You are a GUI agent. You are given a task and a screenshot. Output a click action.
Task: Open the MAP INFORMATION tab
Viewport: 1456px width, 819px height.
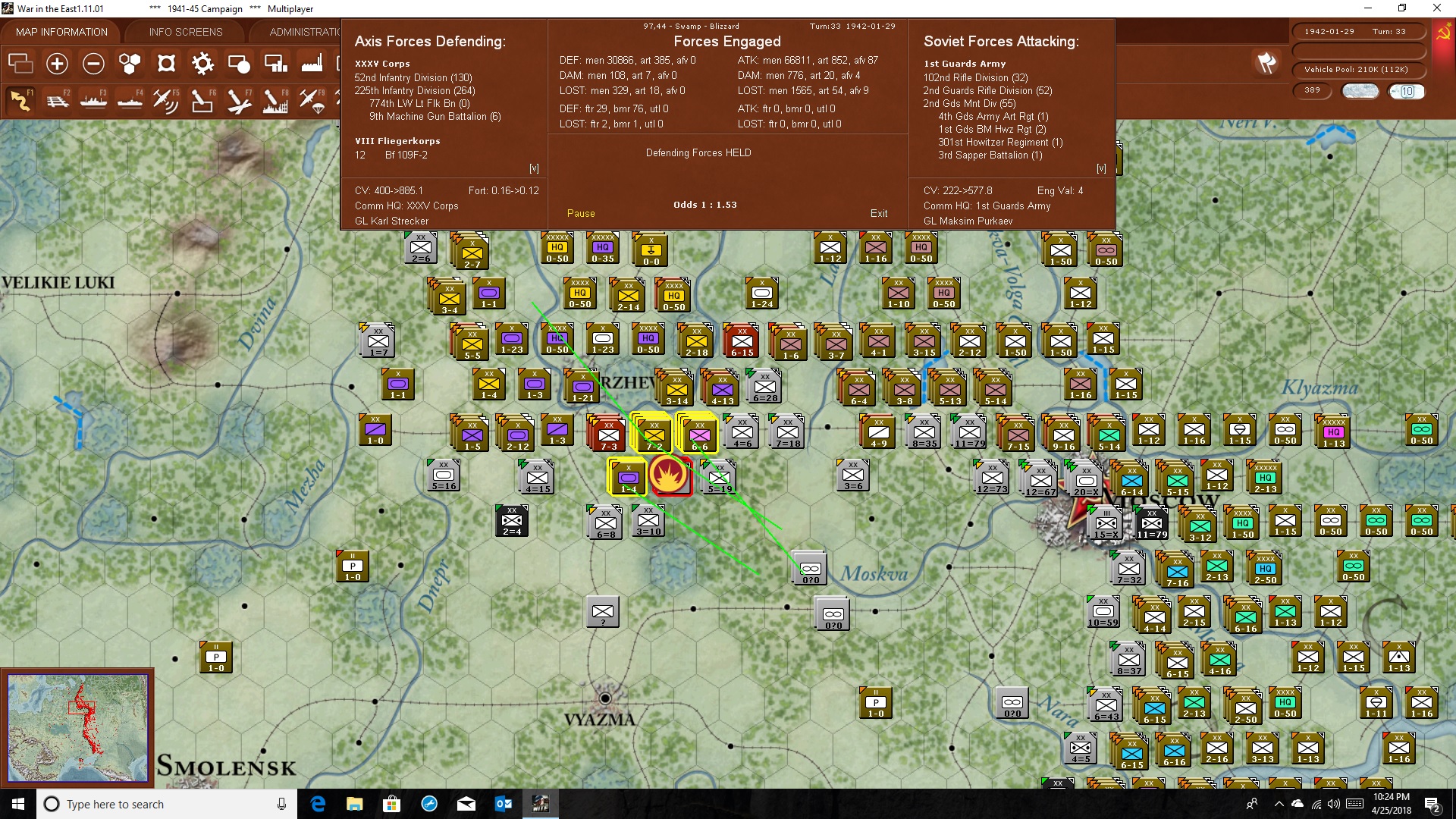pos(61,32)
